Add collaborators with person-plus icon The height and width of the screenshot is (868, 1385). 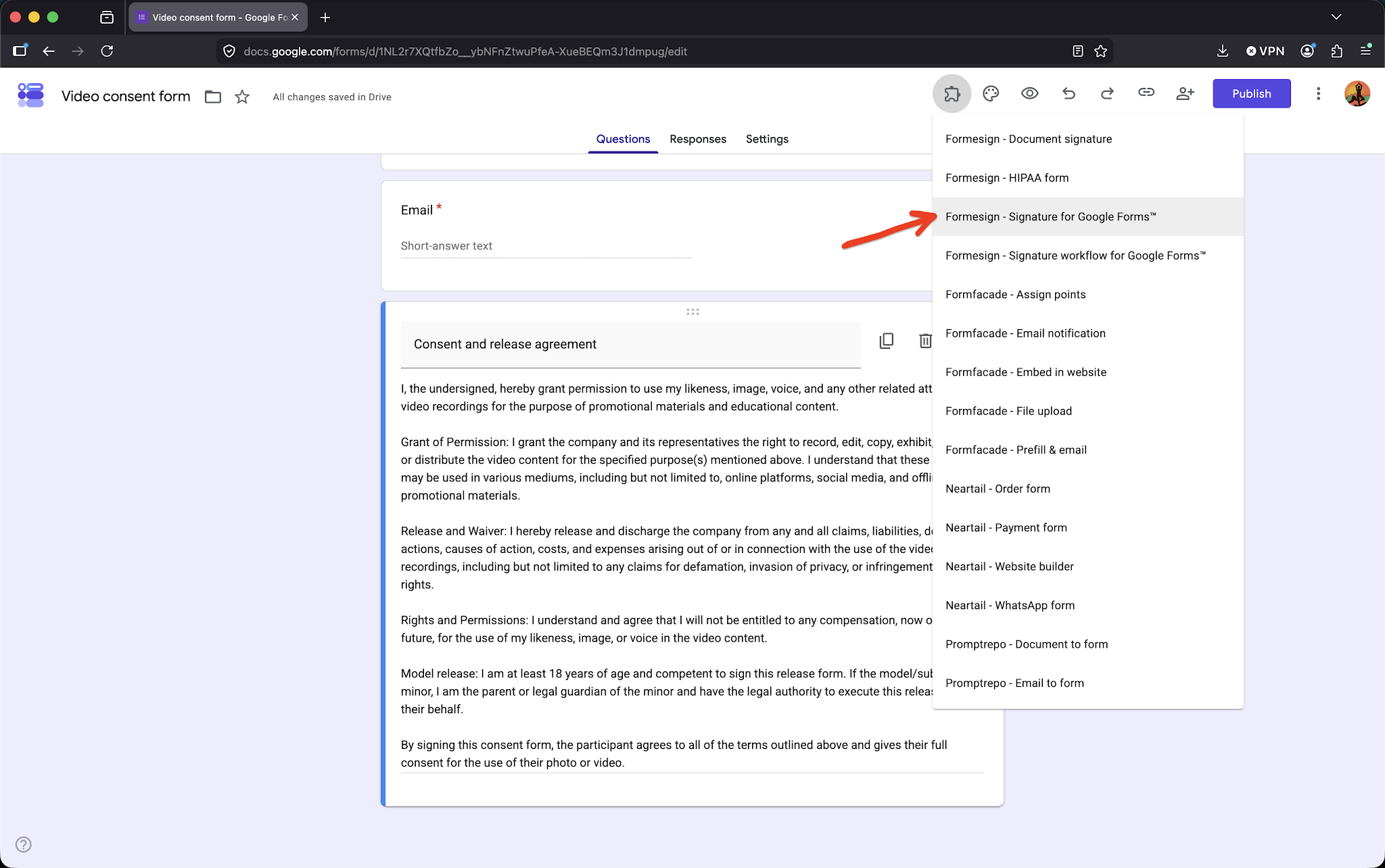(x=1185, y=93)
